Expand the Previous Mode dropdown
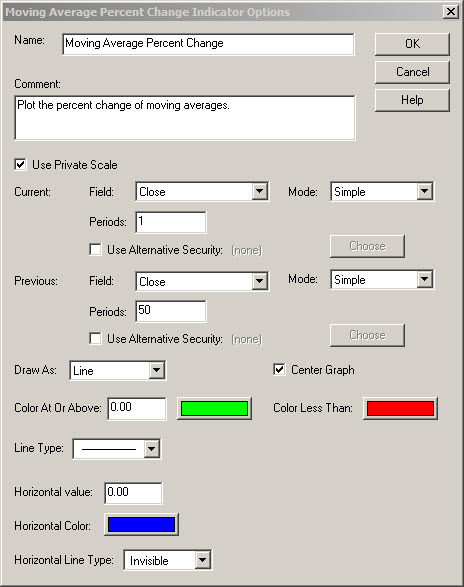The image size is (464, 587). coord(382,279)
